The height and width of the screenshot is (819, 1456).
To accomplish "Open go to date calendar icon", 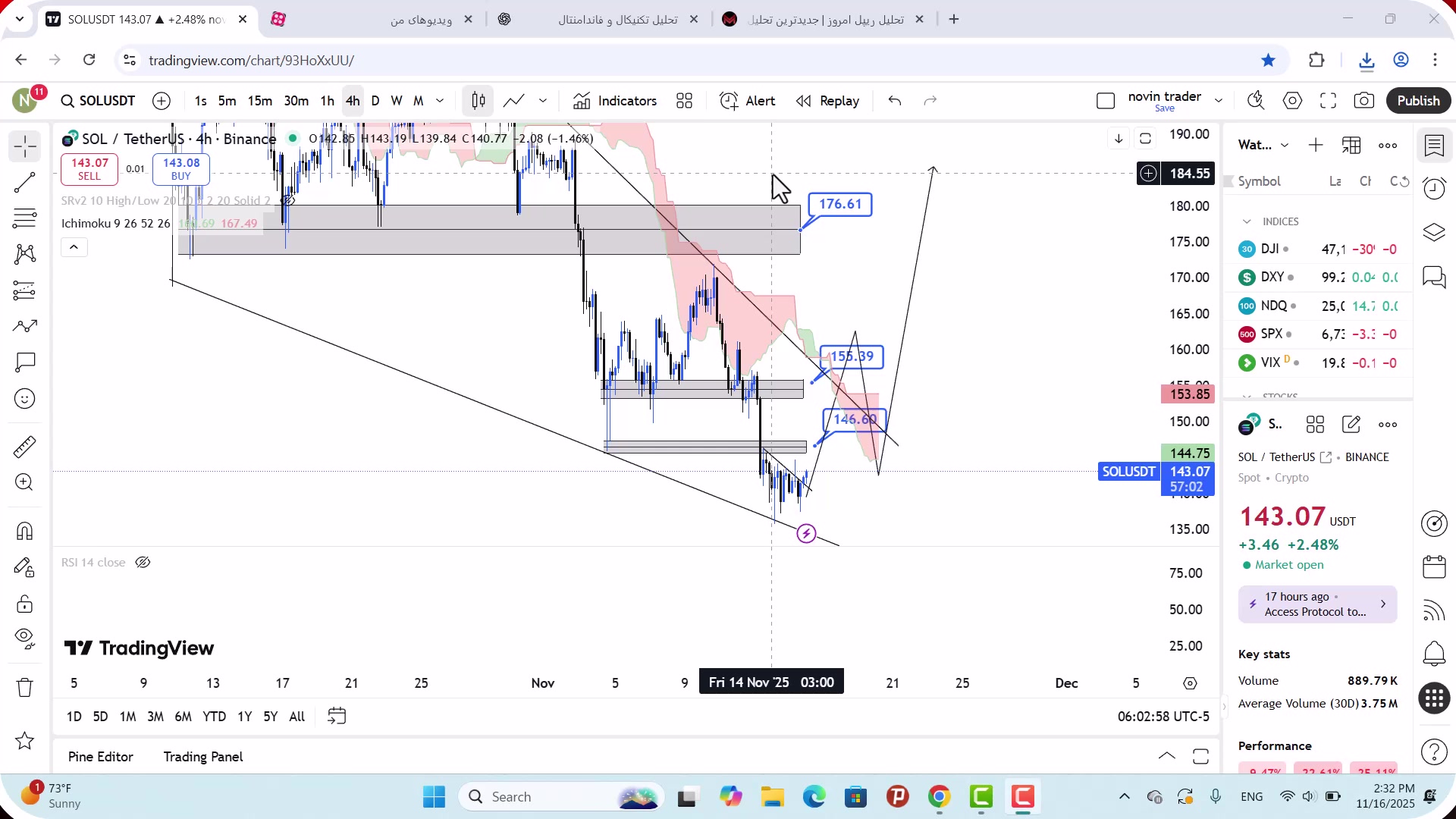I will (x=337, y=716).
